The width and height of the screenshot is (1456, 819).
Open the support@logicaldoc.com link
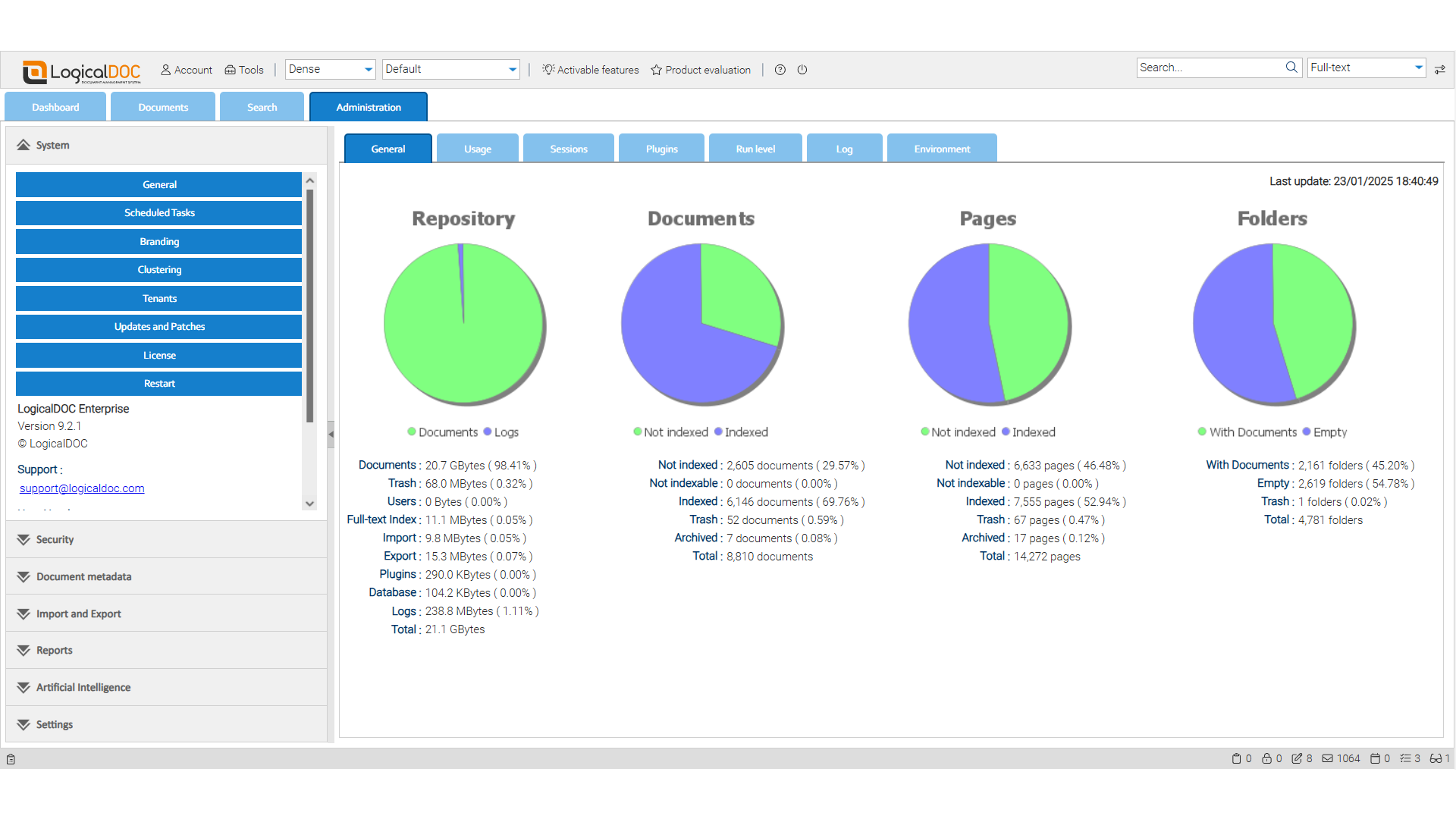coord(81,488)
